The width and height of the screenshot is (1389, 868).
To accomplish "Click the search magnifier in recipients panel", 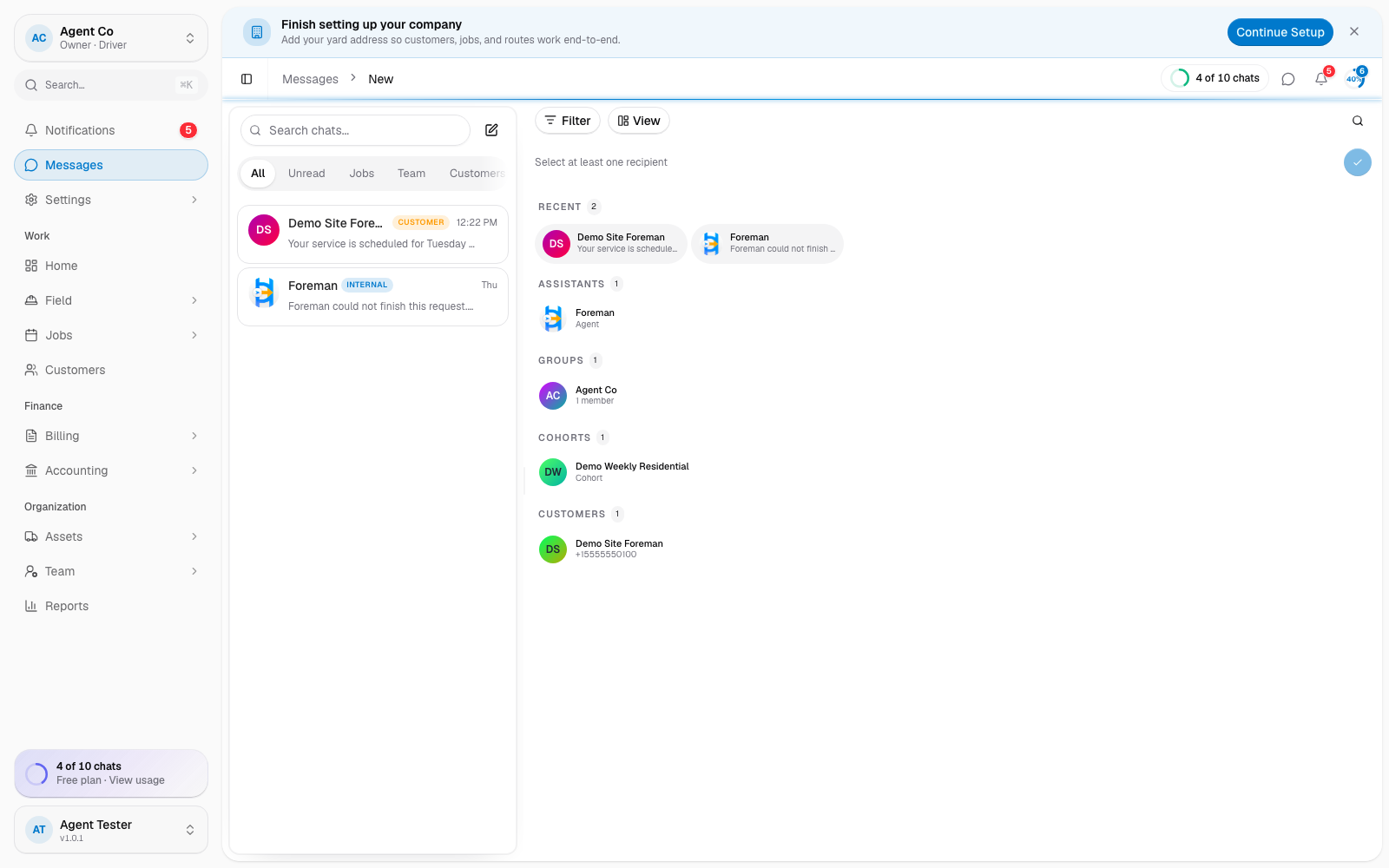I will coord(1358,122).
